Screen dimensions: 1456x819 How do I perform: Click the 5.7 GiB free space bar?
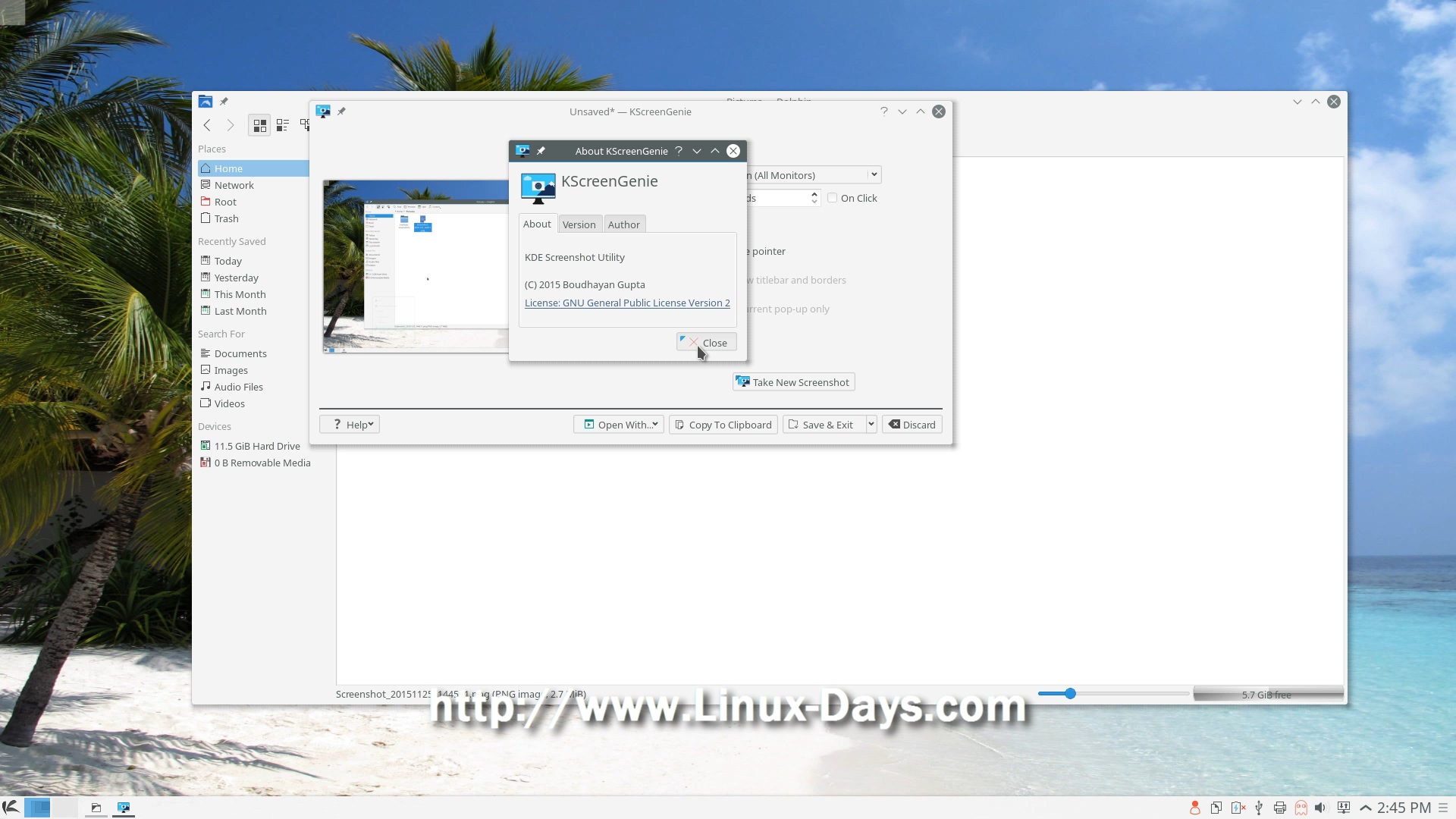click(1268, 694)
